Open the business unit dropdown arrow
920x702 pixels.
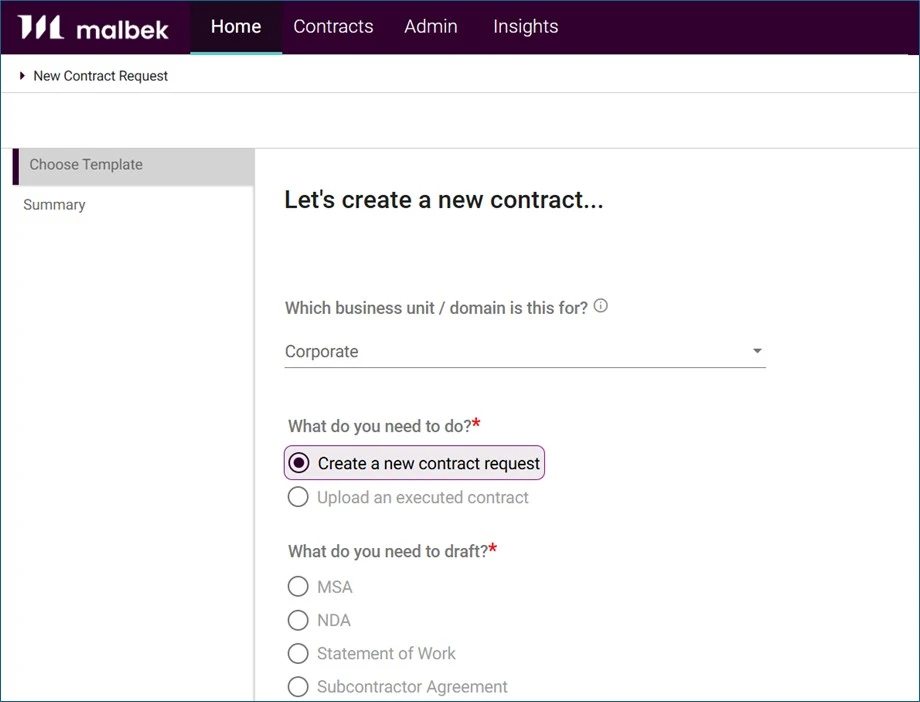tap(757, 351)
